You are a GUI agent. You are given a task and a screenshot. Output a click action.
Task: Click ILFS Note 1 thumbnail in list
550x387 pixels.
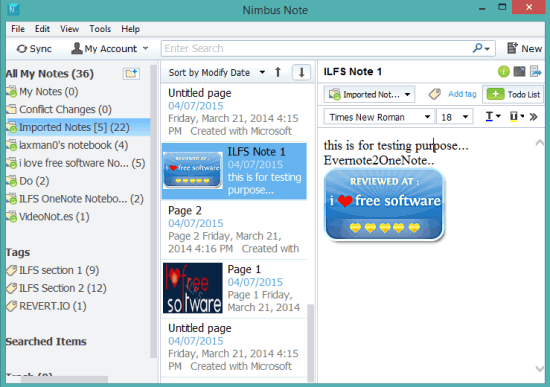click(193, 170)
